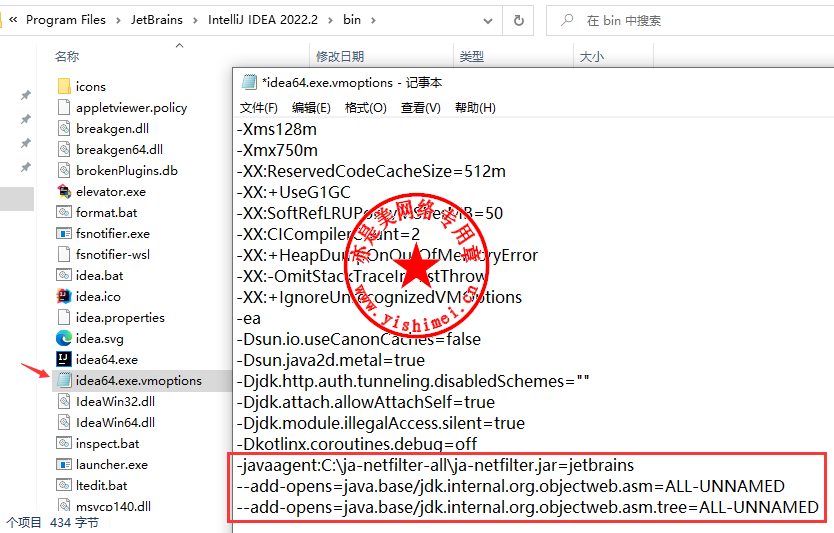Click the idea64.exe IntelliJ icon

64,360
